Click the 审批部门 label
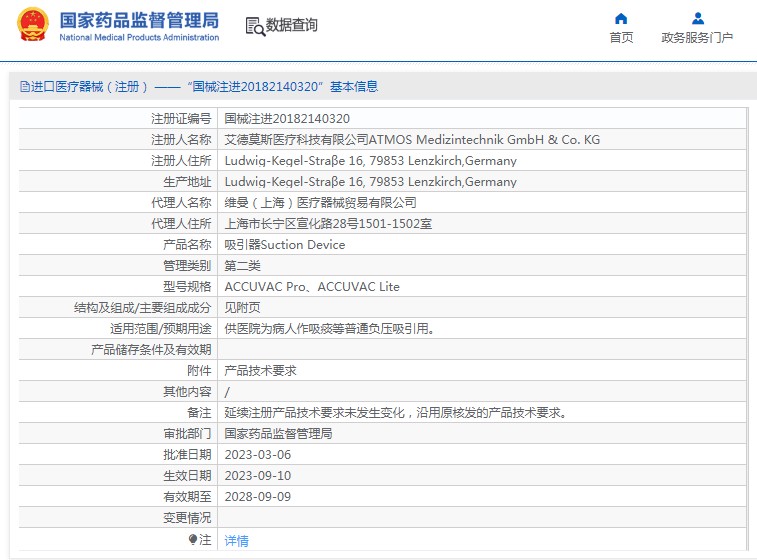The height and width of the screenshot is (560, 757). coord(187,434)
